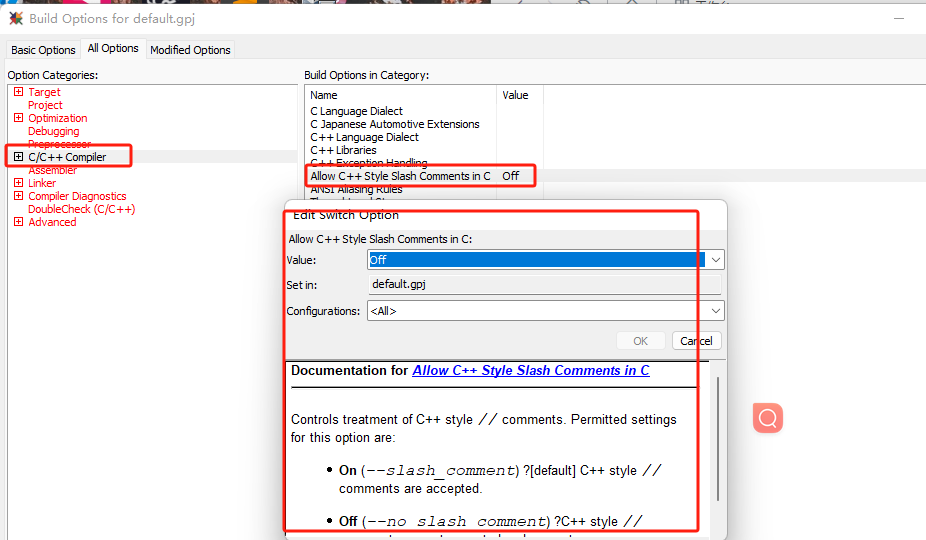Expand the Target category
The image size is (926, 540).
point(18,92)
